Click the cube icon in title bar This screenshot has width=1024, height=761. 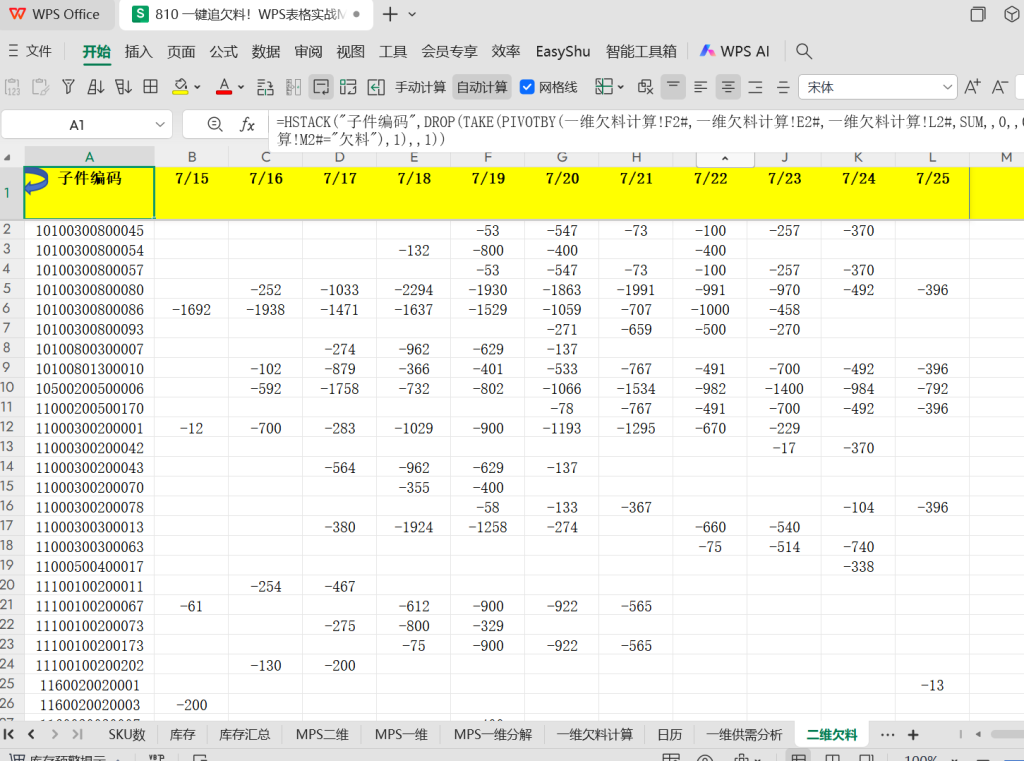pyautogui.click(x=1011, y=14)
